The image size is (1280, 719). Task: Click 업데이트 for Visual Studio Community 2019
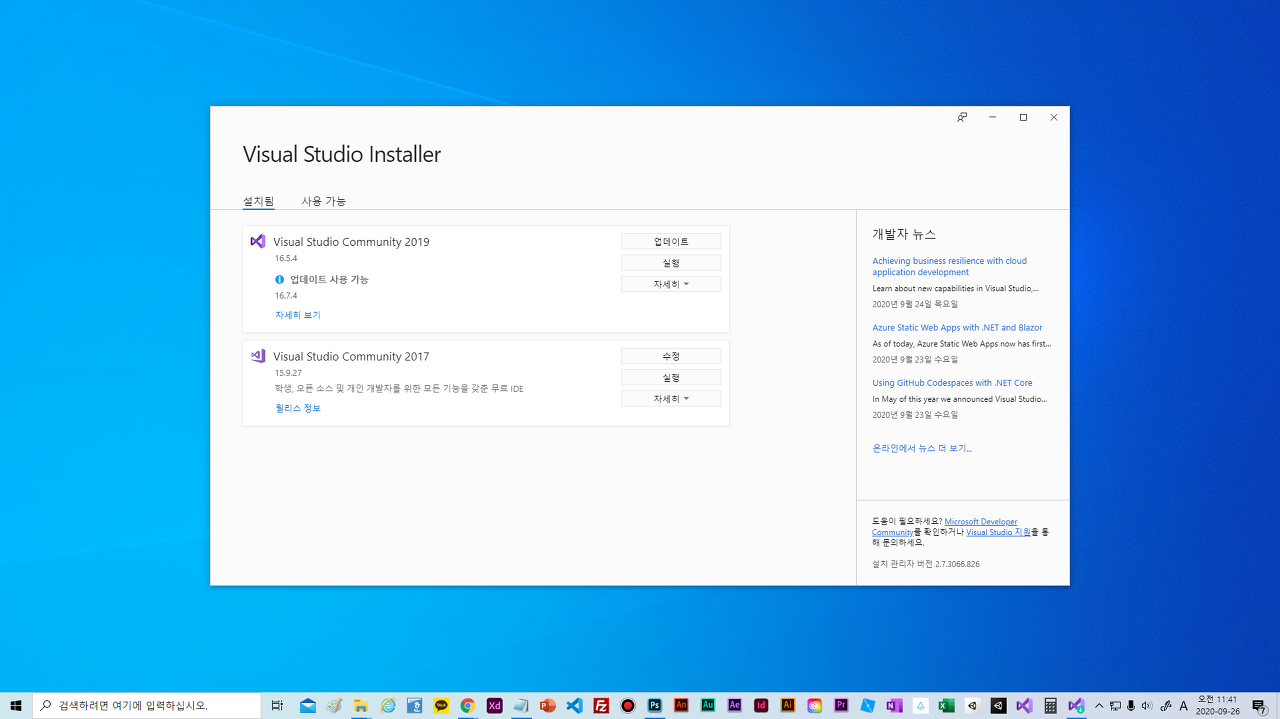671,241
